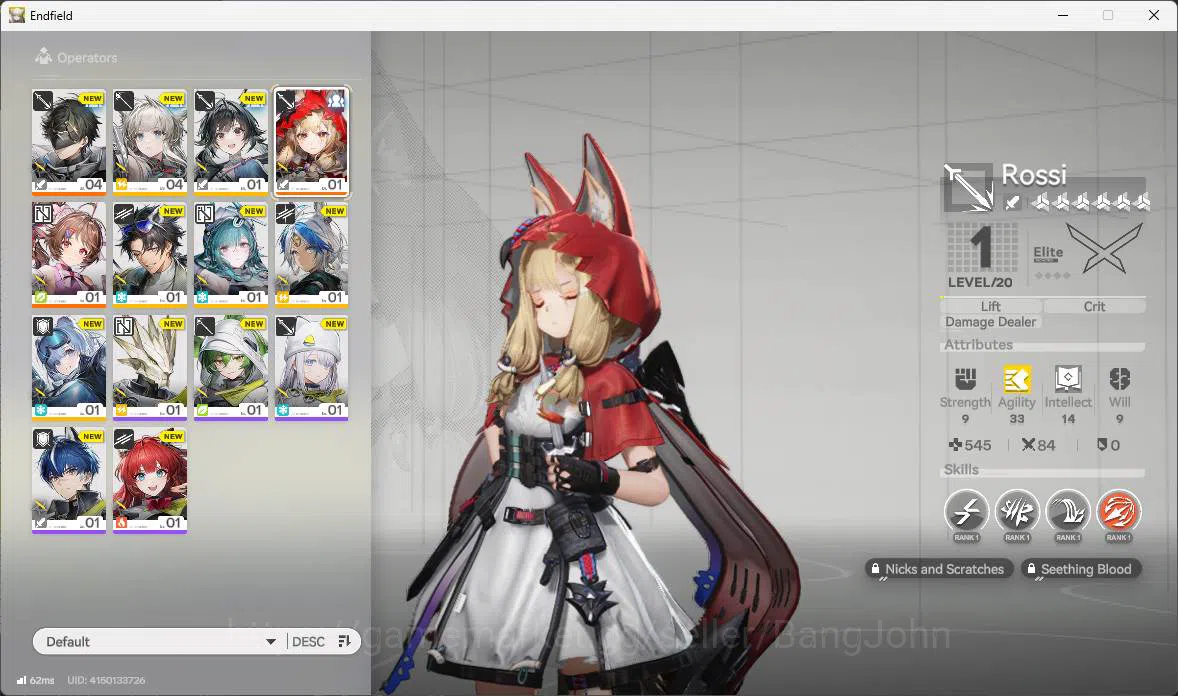The width and height of the screenshot is (1178, 696).
Task: Click the yellow Agility icon
Action: click(1016, 379)
